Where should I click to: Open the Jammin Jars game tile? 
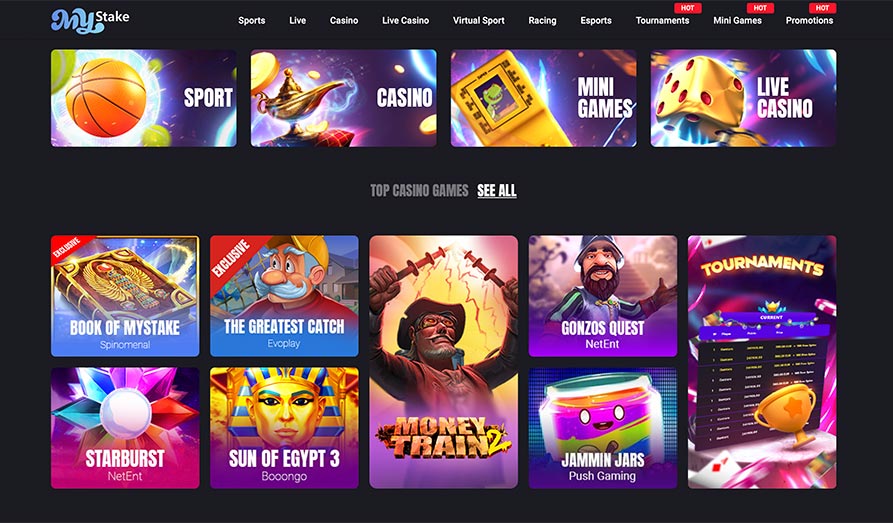coord(603,428)
